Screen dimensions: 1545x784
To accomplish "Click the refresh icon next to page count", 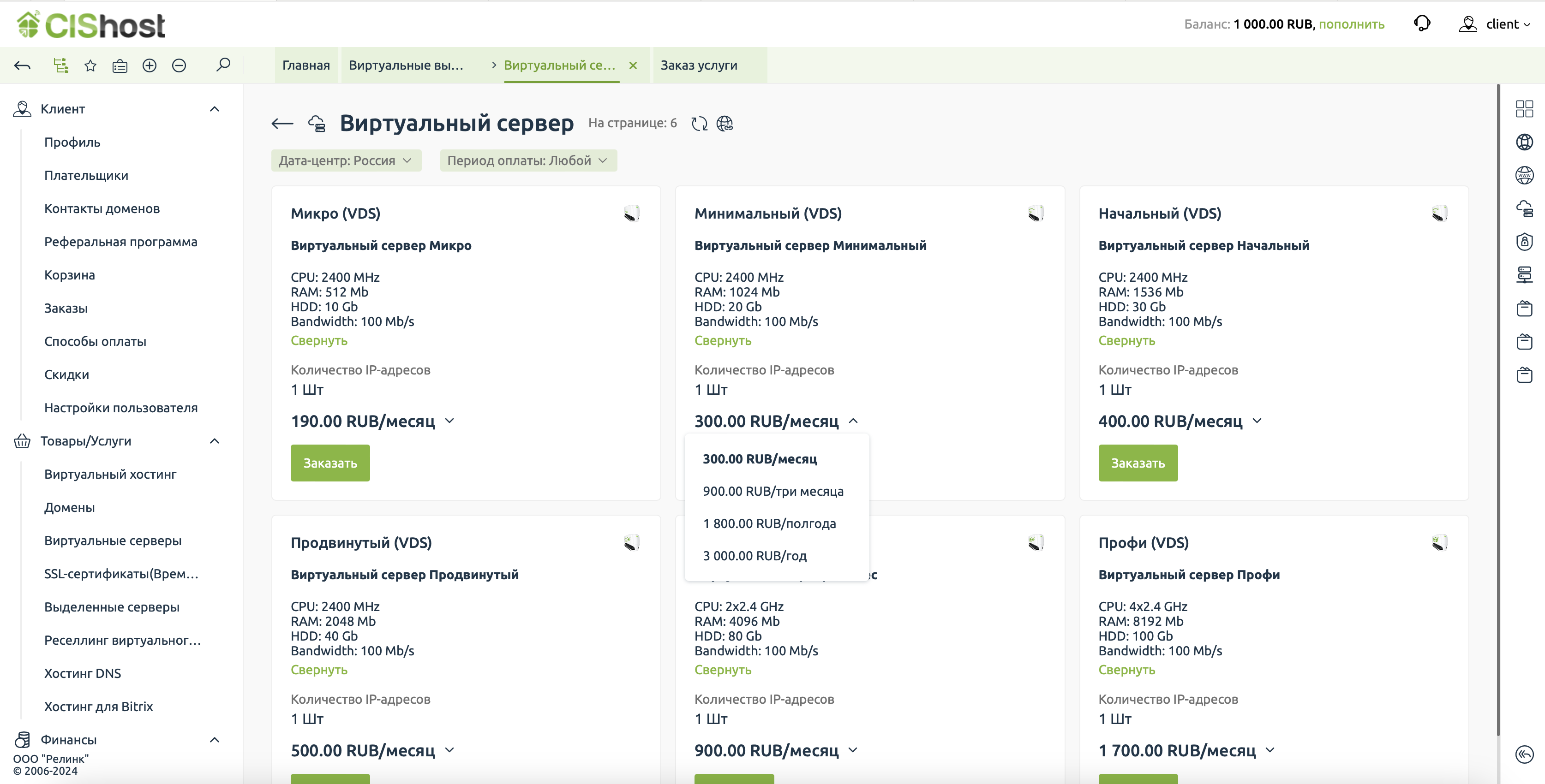I will 699,124.
